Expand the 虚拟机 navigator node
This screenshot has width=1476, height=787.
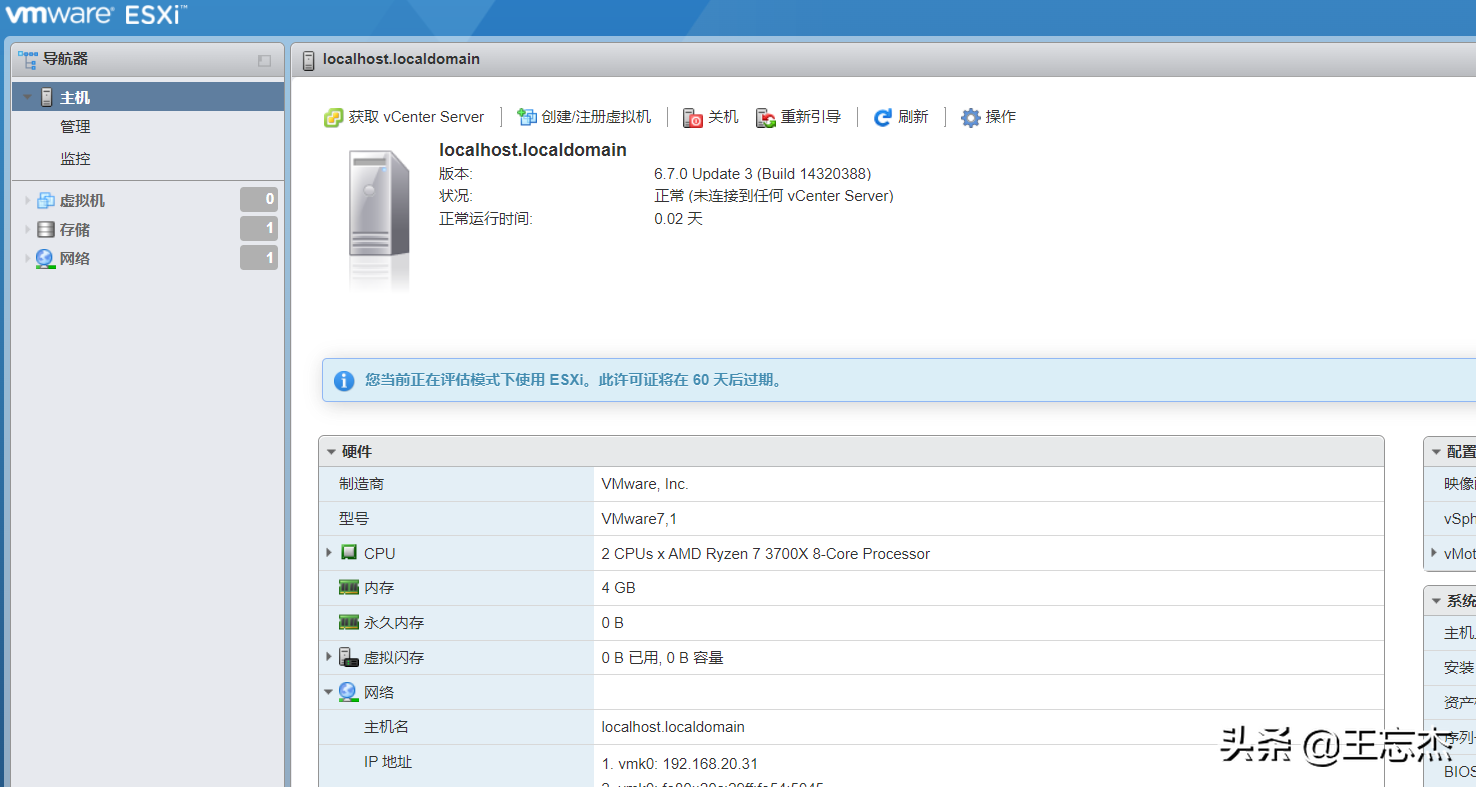28,200
